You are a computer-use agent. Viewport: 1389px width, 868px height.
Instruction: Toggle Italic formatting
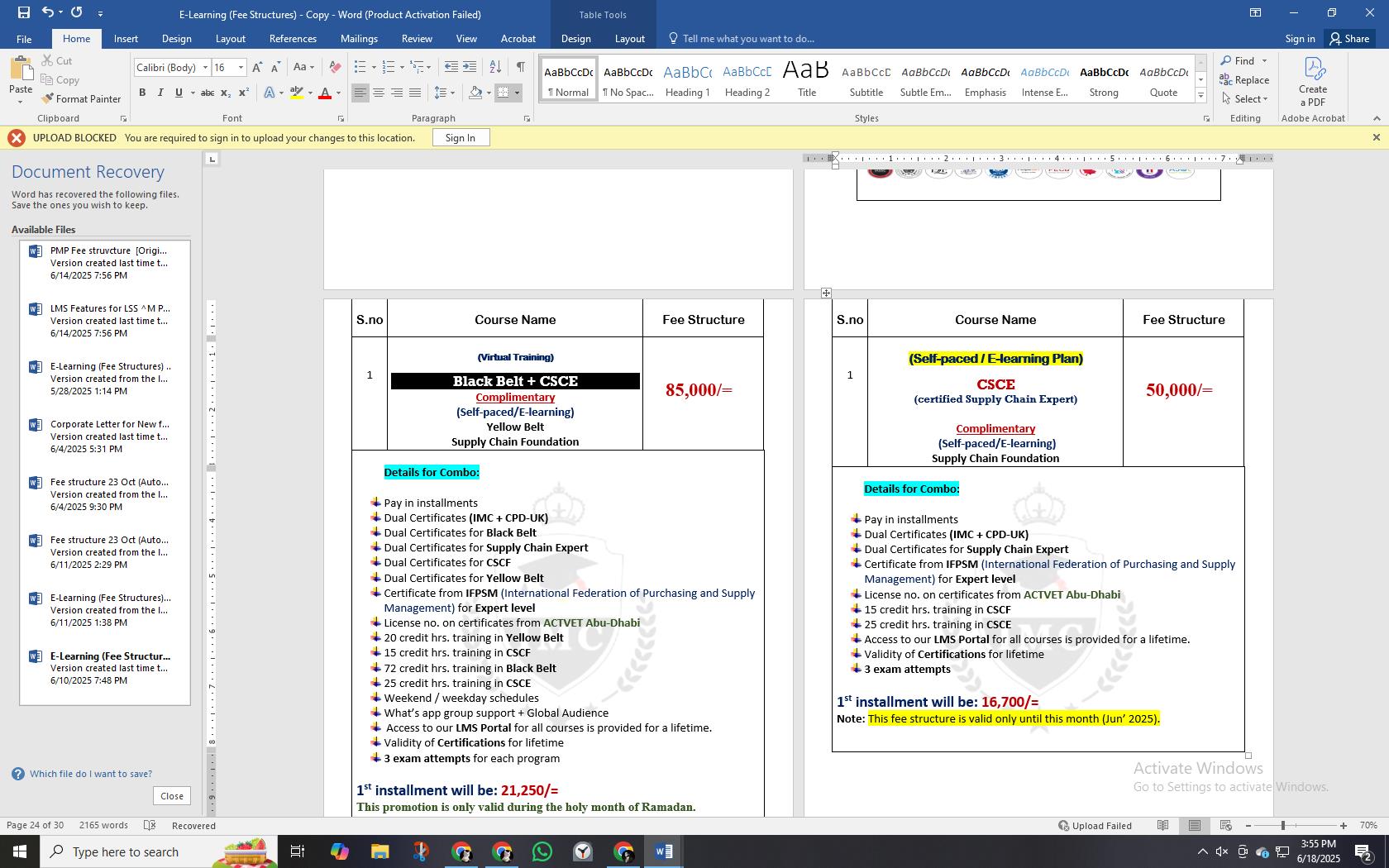click(160, 93)
